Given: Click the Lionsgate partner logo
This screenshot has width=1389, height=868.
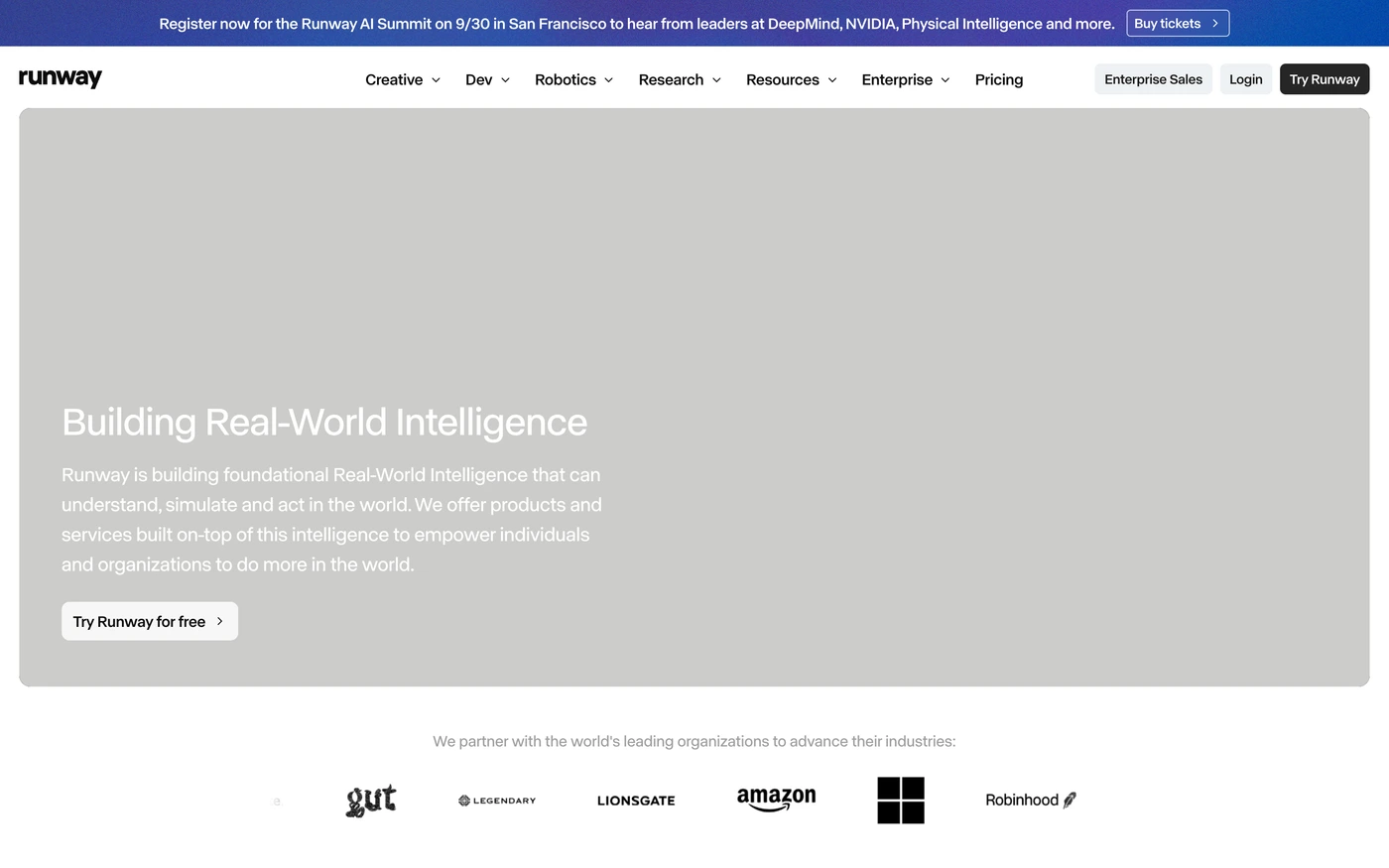Looking at the screenshot, I should [636, 801].
